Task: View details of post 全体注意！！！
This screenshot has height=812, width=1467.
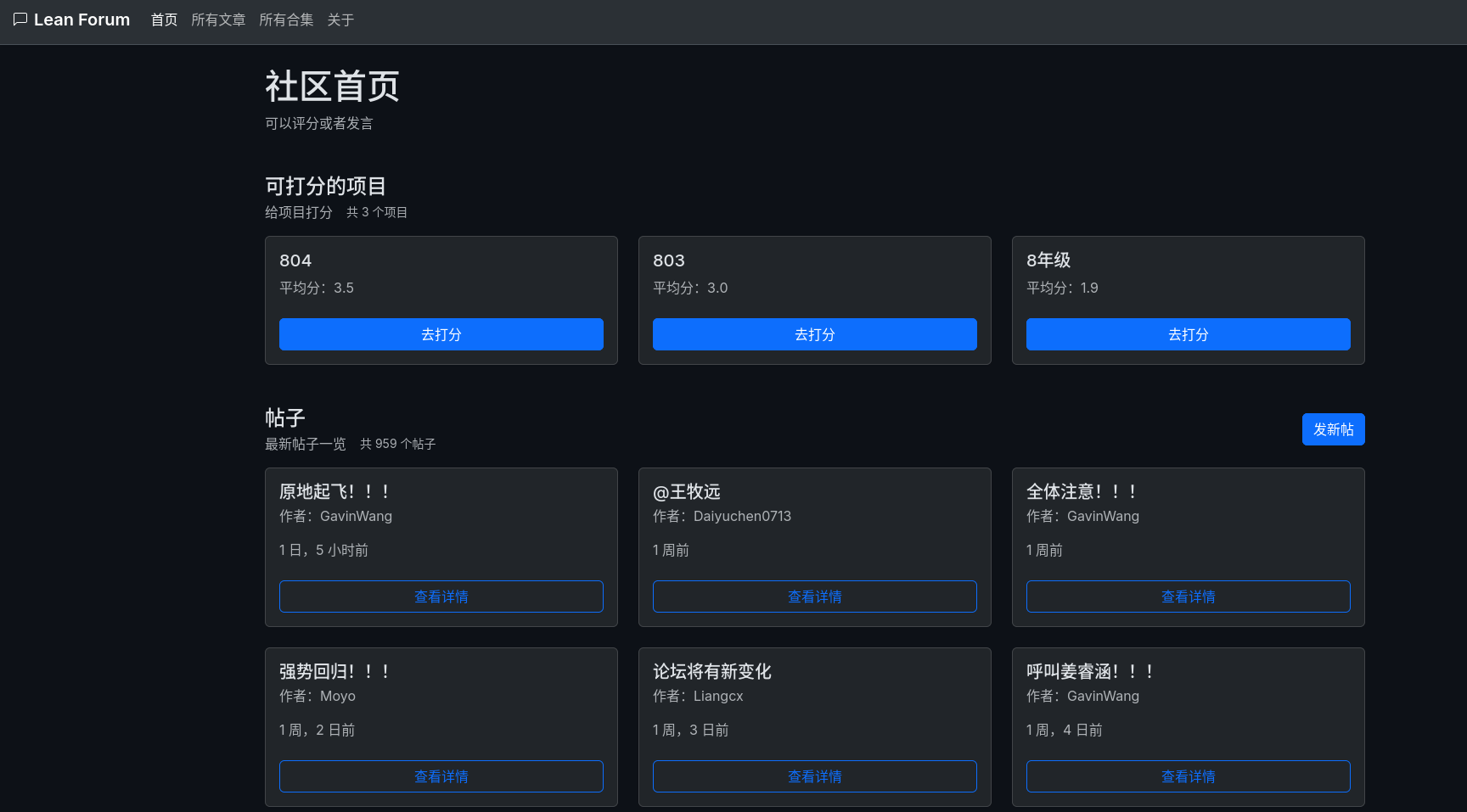Action: pyautogui.click(x=1189, y=596)
